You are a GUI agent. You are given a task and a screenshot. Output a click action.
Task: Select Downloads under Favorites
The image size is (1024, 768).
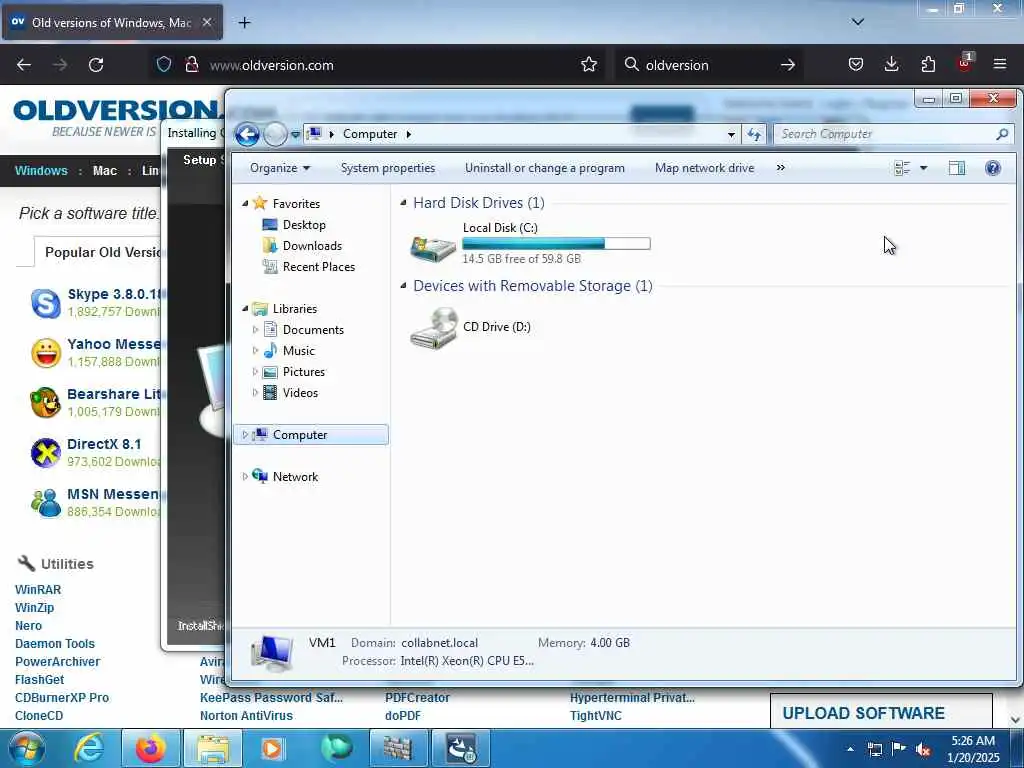tap(312, 246)
